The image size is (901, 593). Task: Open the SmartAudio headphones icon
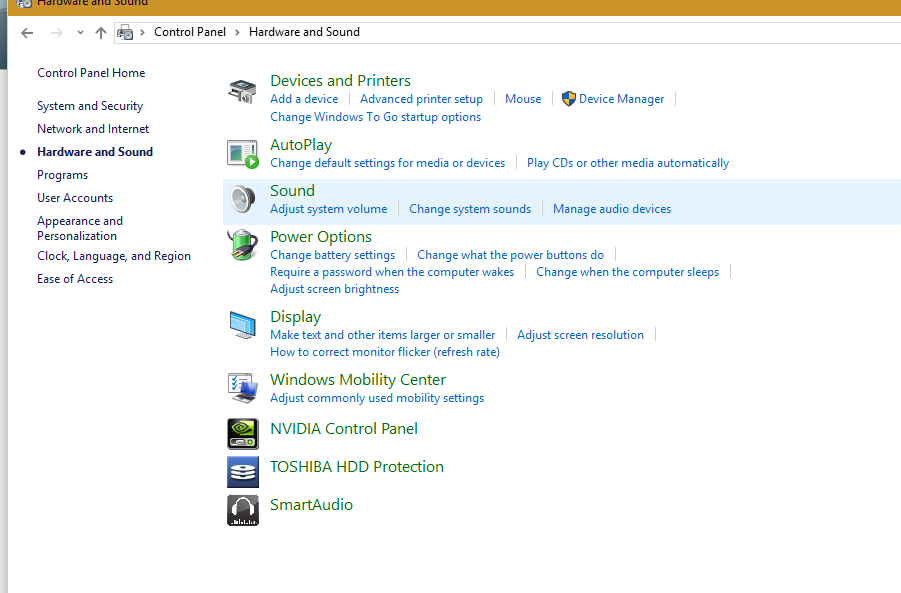tap(242, 510)
